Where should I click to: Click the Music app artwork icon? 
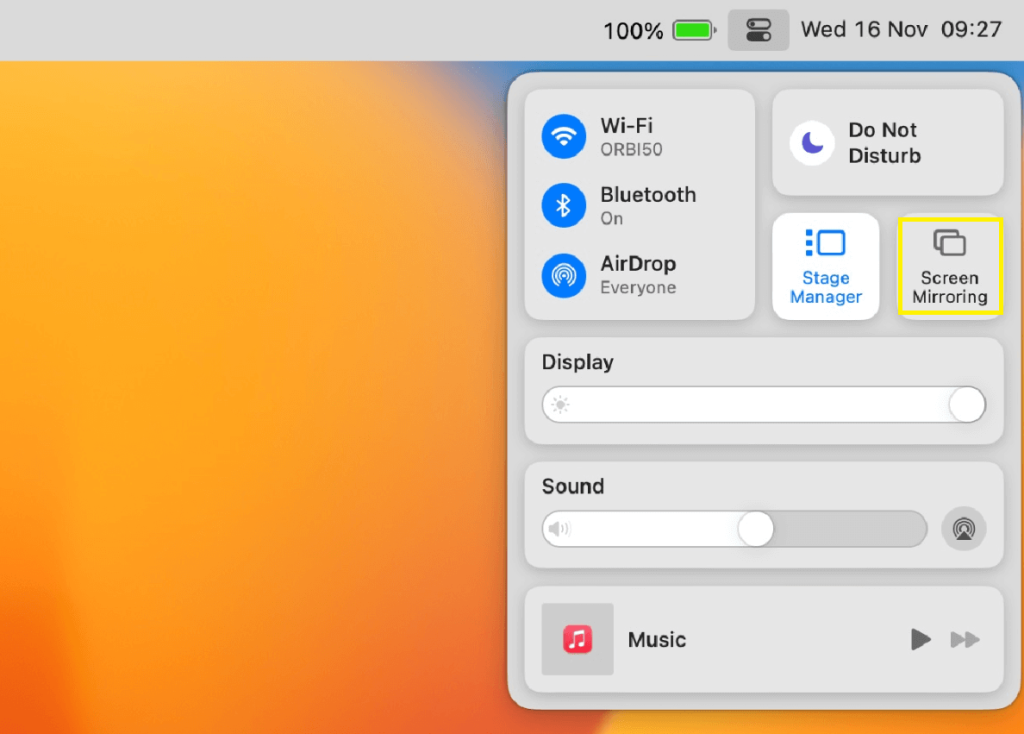pos(577,639)
